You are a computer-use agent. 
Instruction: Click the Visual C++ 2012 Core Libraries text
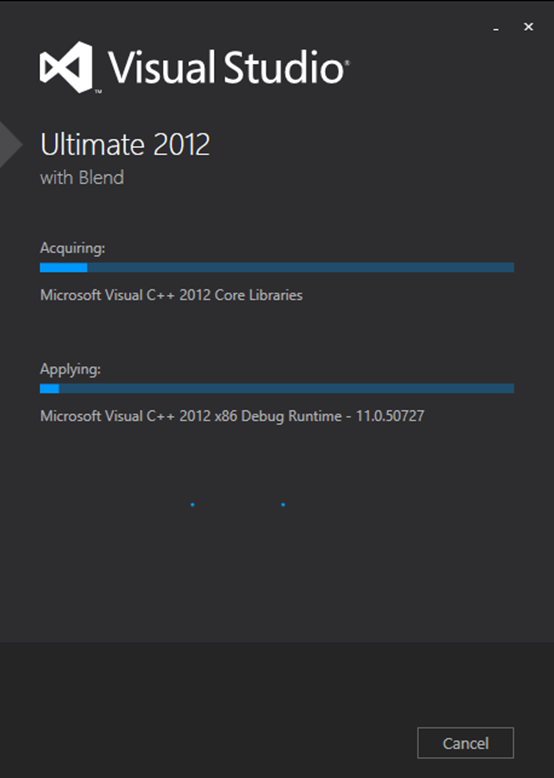[x=171, y=295]
